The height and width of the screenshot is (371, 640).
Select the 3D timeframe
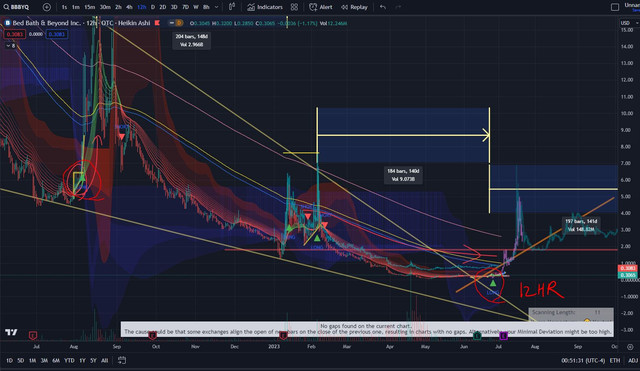coord(174,7)
